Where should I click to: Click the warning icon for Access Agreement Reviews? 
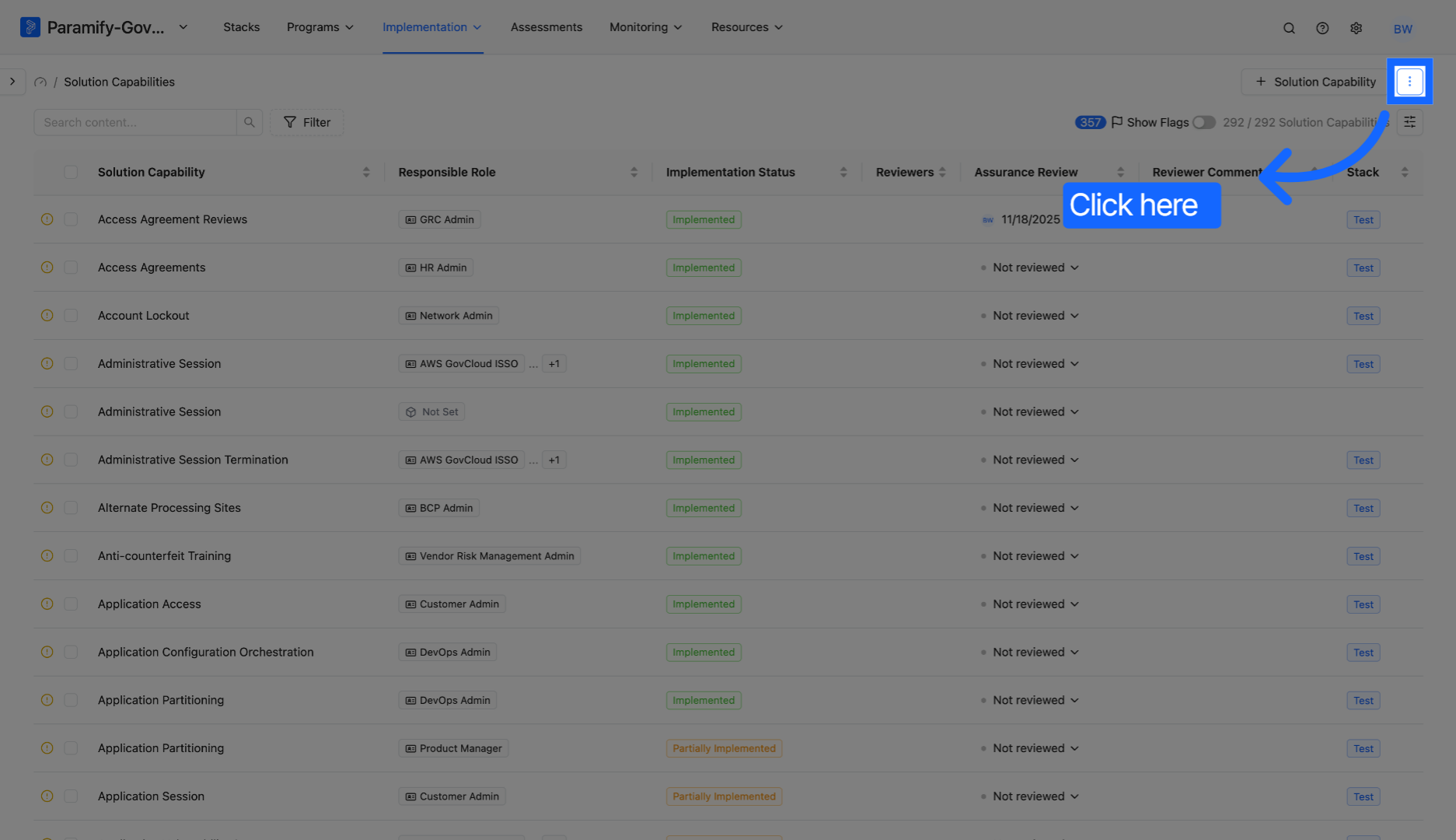pos(47,219)
